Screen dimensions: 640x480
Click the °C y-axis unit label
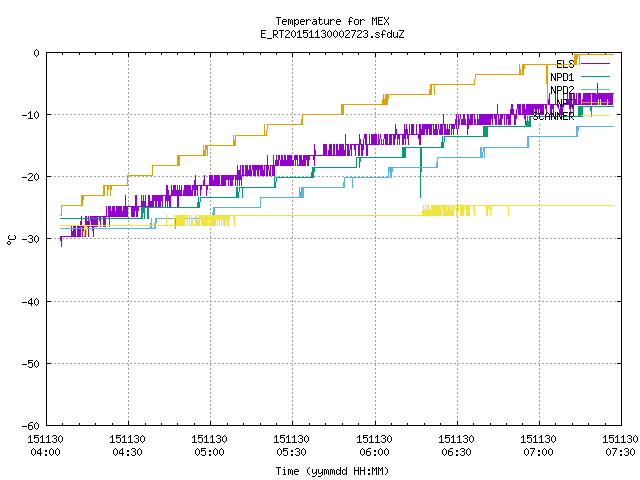click(11, 240)
